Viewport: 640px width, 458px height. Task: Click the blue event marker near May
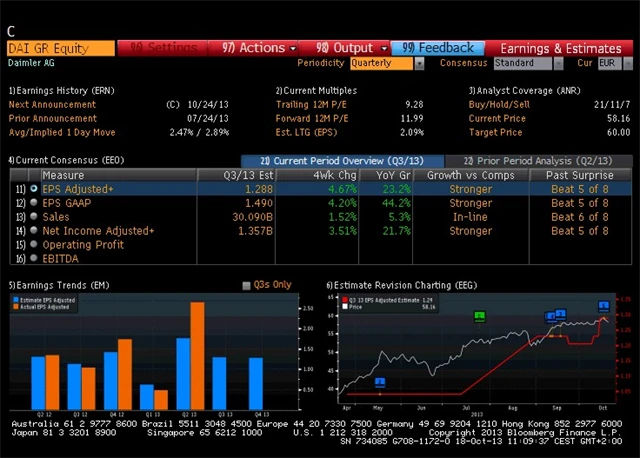[380, 381]
